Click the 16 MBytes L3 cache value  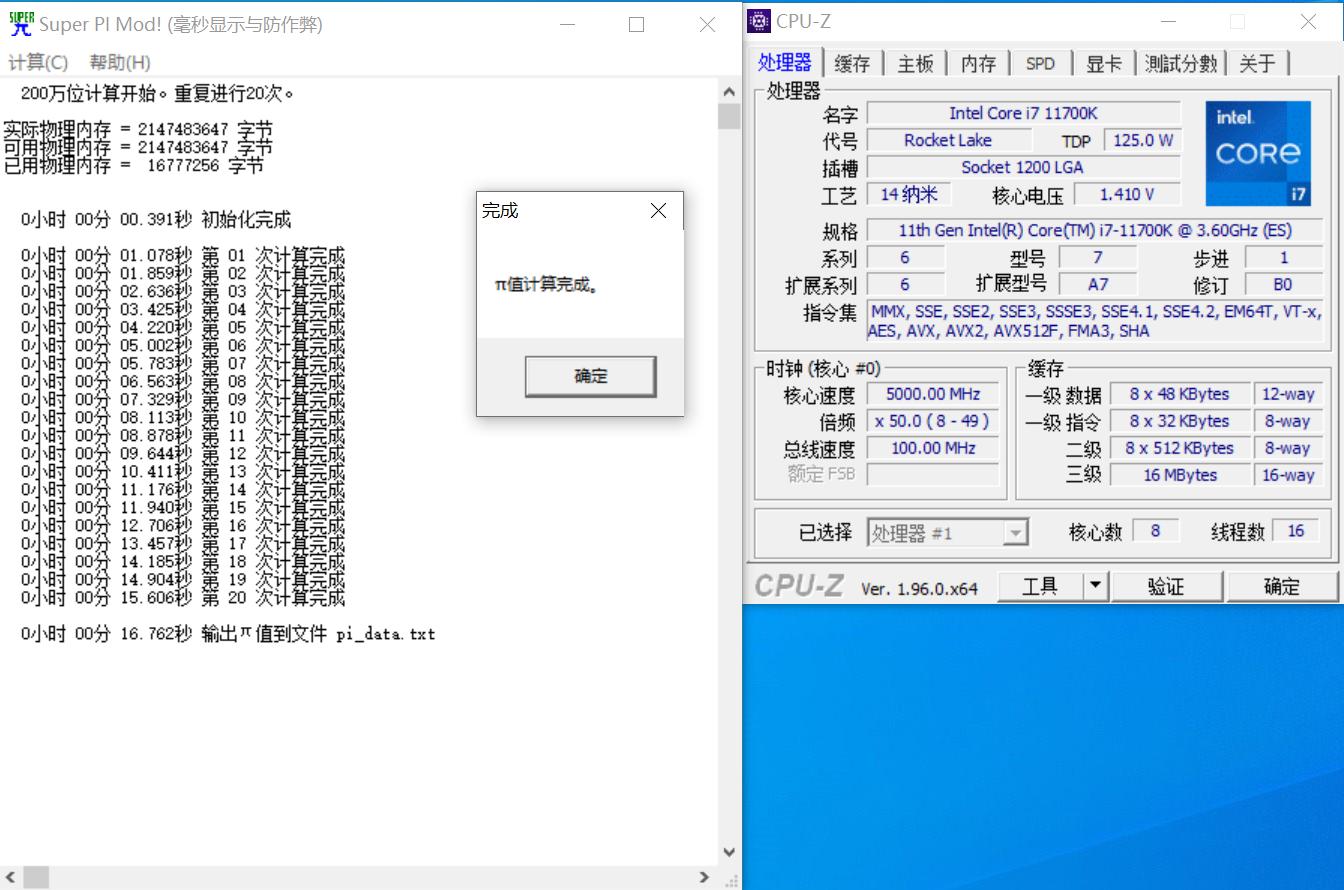(x=1180, y=475)
